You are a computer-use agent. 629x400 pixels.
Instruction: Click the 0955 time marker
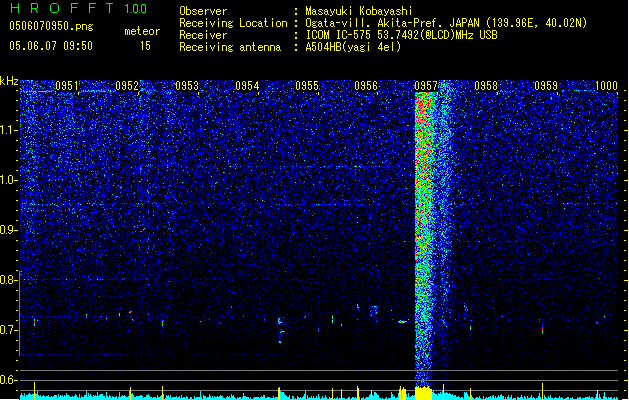point(307,86)
